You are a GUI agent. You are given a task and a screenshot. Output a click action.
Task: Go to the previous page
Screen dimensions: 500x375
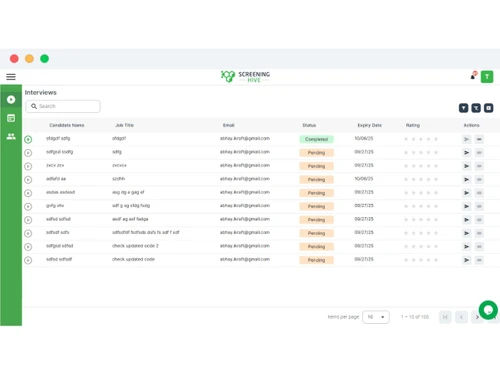(461, 317)
